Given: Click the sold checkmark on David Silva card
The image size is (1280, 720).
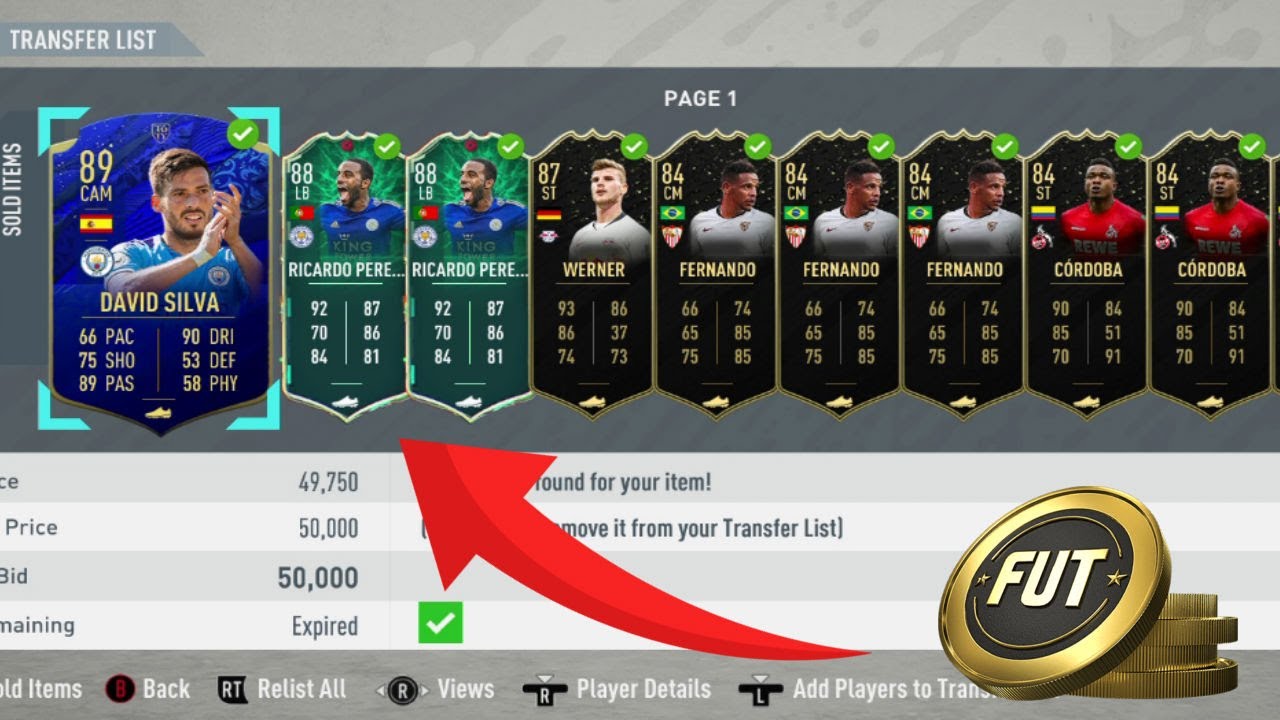Looking at the screenshot, I should [x=242, y=133].
